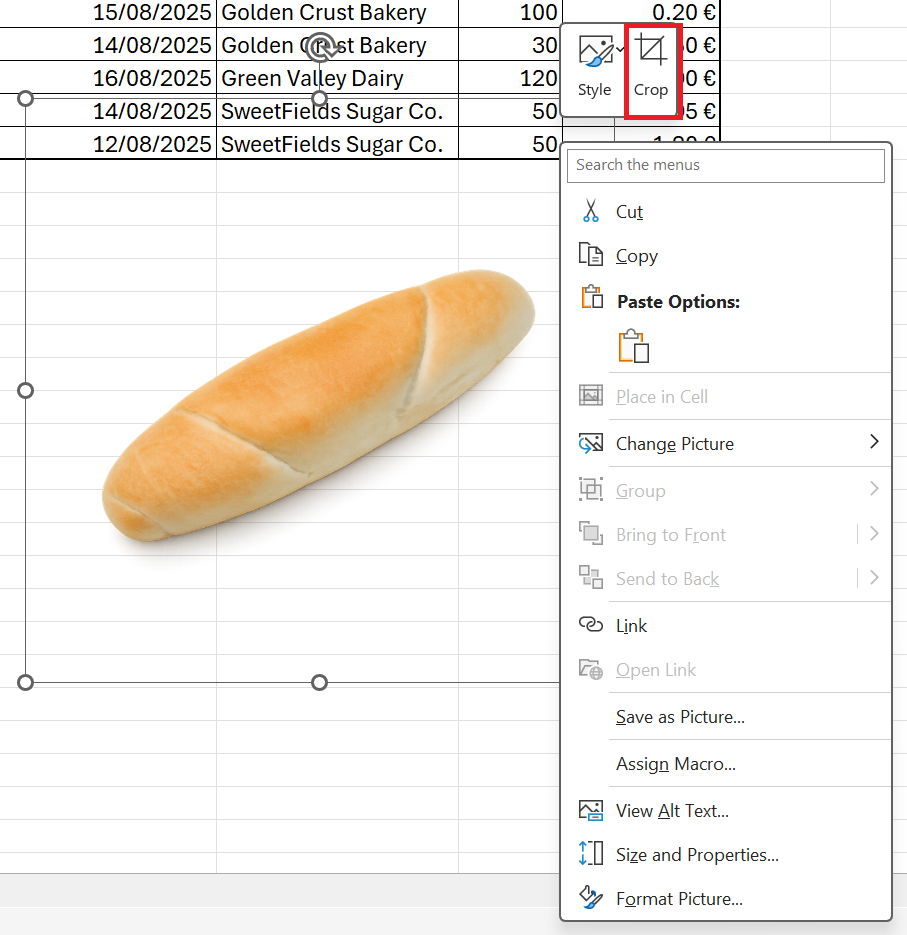Select Open Link menu entry
This screenshot has width=907, height=935.
(726, 670)
